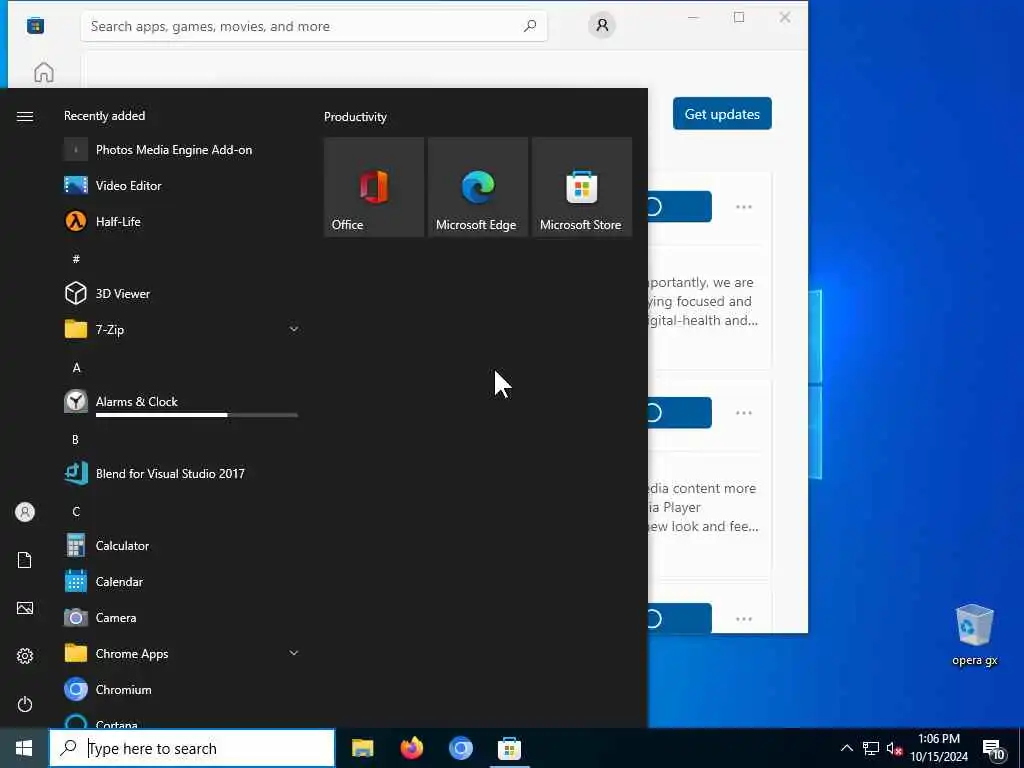Click Get updates in Microsoft Store
The image size is (1024, 768).
(722, 114)
